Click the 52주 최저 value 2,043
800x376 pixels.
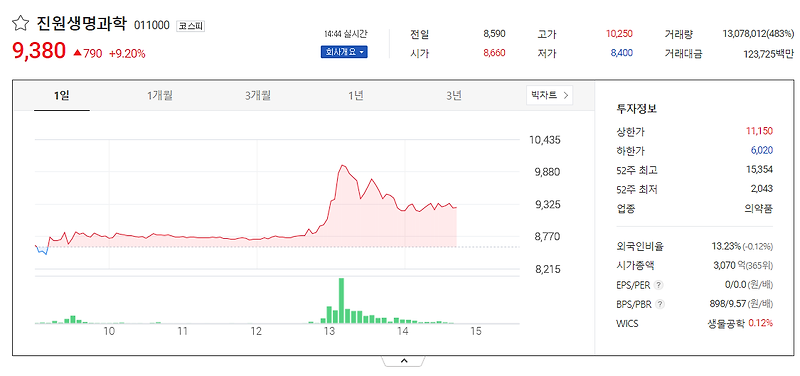pyautogui.click(x=762, y=189)
